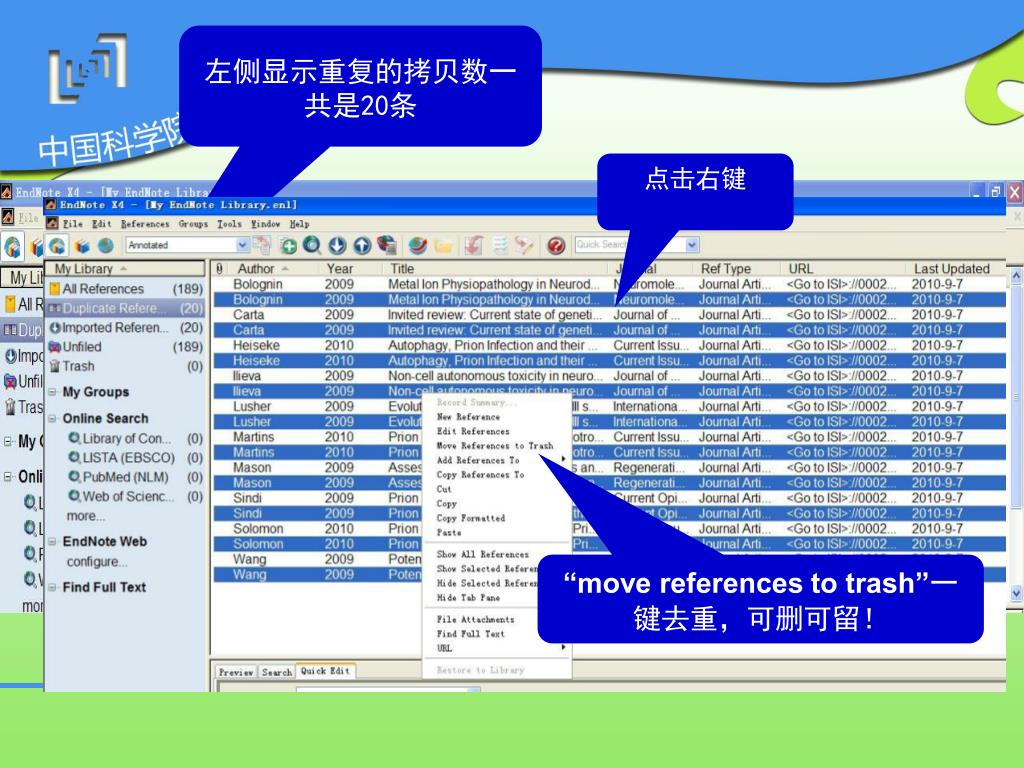Viewport: 1024px width, 768px height.
Task: Collapse the Online Search group set
Action: point(53,418)
